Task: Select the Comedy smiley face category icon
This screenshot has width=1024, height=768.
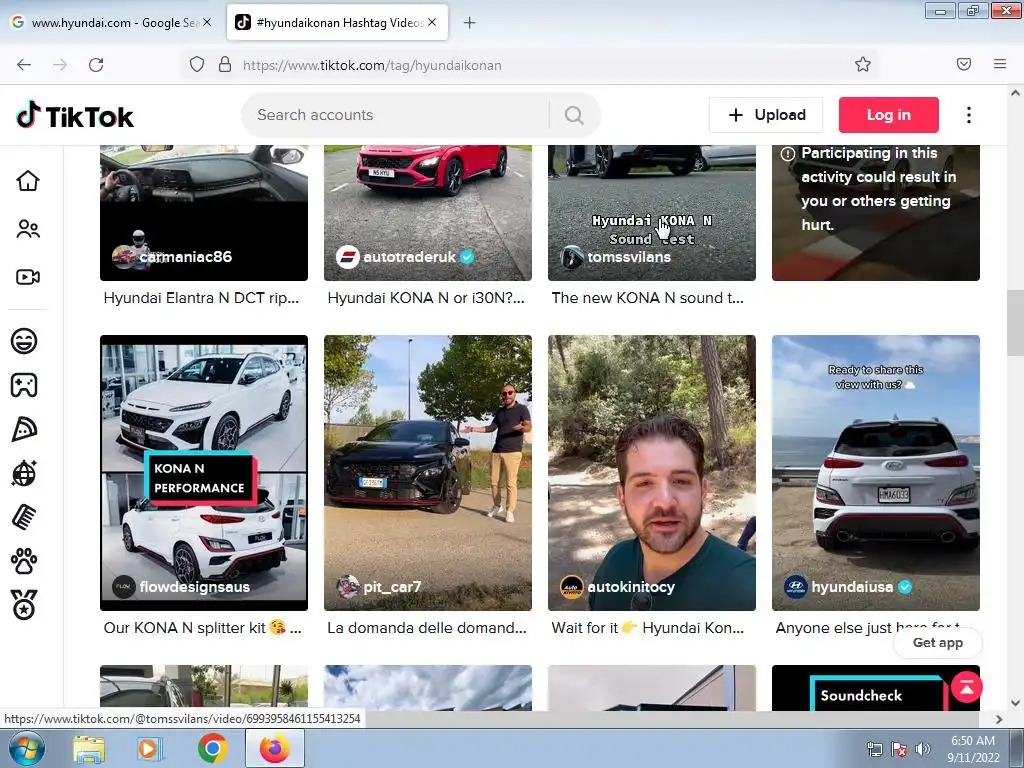Action: [24, 341]
